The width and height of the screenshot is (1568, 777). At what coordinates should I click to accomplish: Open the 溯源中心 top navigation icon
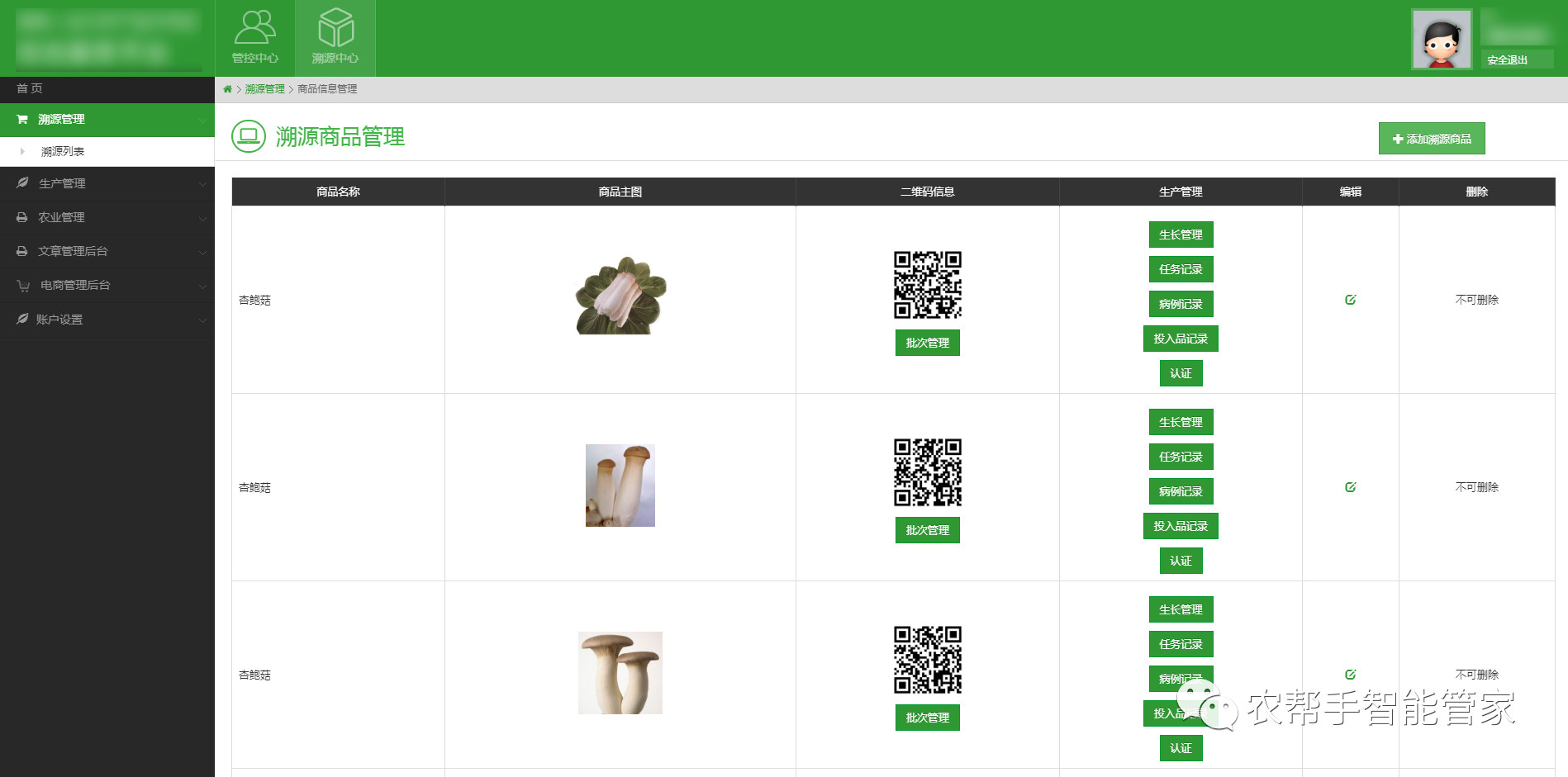tap(335, 38)
